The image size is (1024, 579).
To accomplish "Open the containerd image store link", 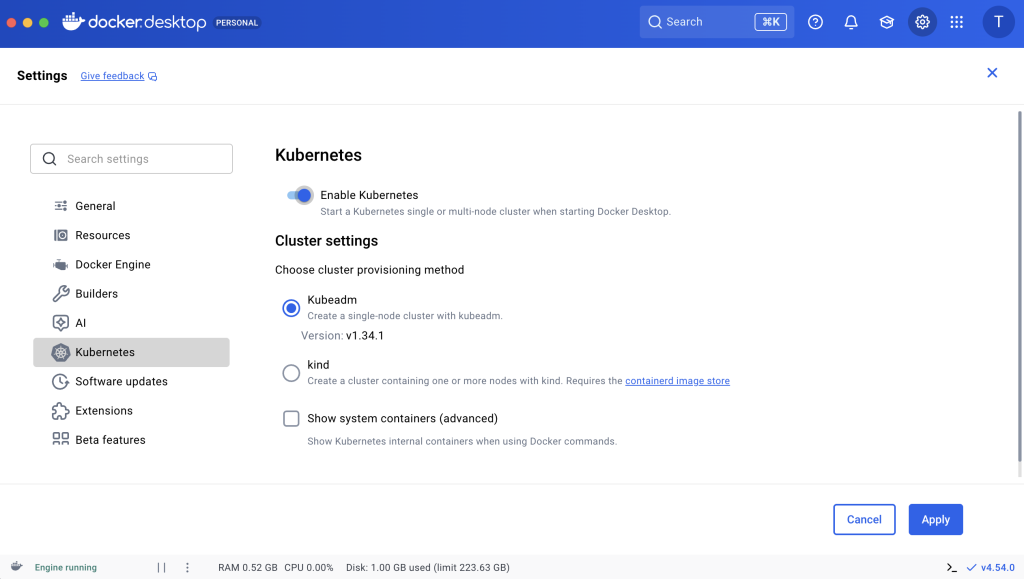I will pyautogui.click(x=677, y=380).
